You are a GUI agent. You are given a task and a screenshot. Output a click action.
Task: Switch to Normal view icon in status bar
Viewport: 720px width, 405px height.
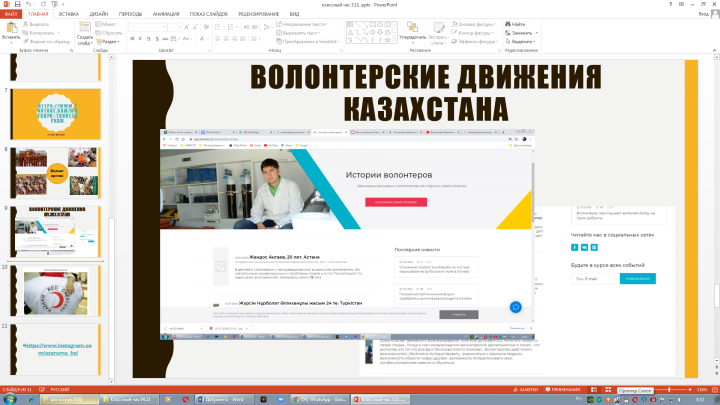pos(594,389)
